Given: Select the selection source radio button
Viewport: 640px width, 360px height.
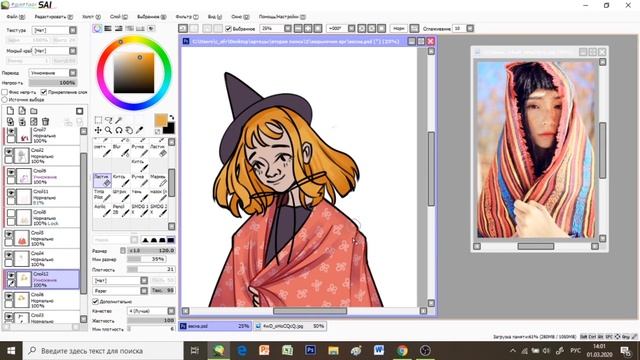Looking at the screenshot, I should (x=4, y=100).
